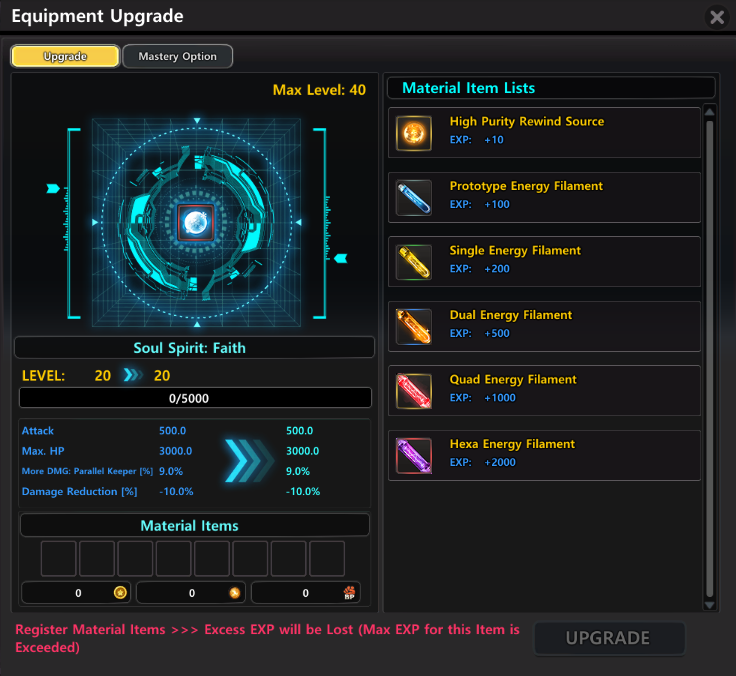The width and height of the screenshot is (736, 676).
Task: Click the orange token currency icon
Action: [x=235, y=592]
